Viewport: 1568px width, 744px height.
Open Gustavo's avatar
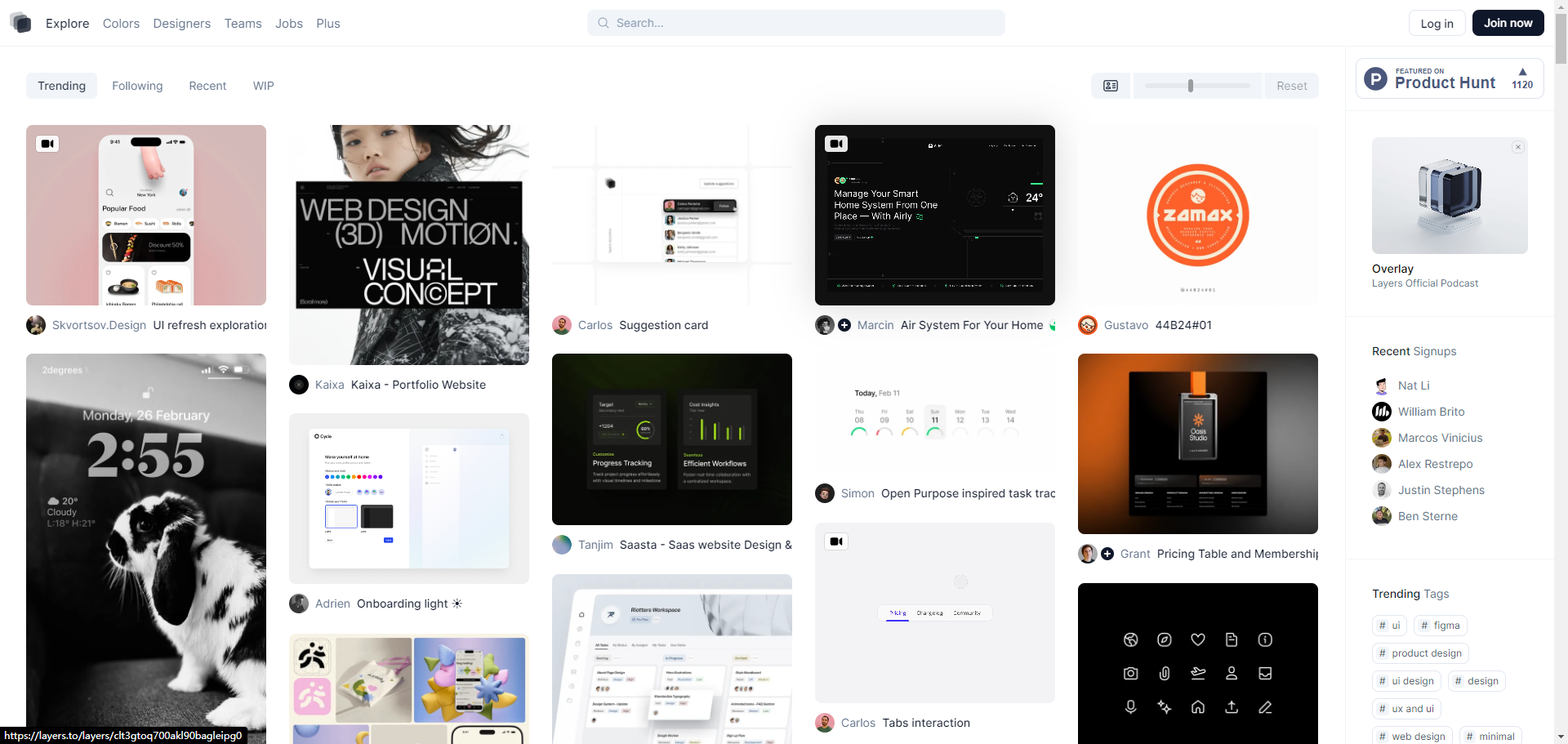pyautogui.click(x=1088, y=325)
